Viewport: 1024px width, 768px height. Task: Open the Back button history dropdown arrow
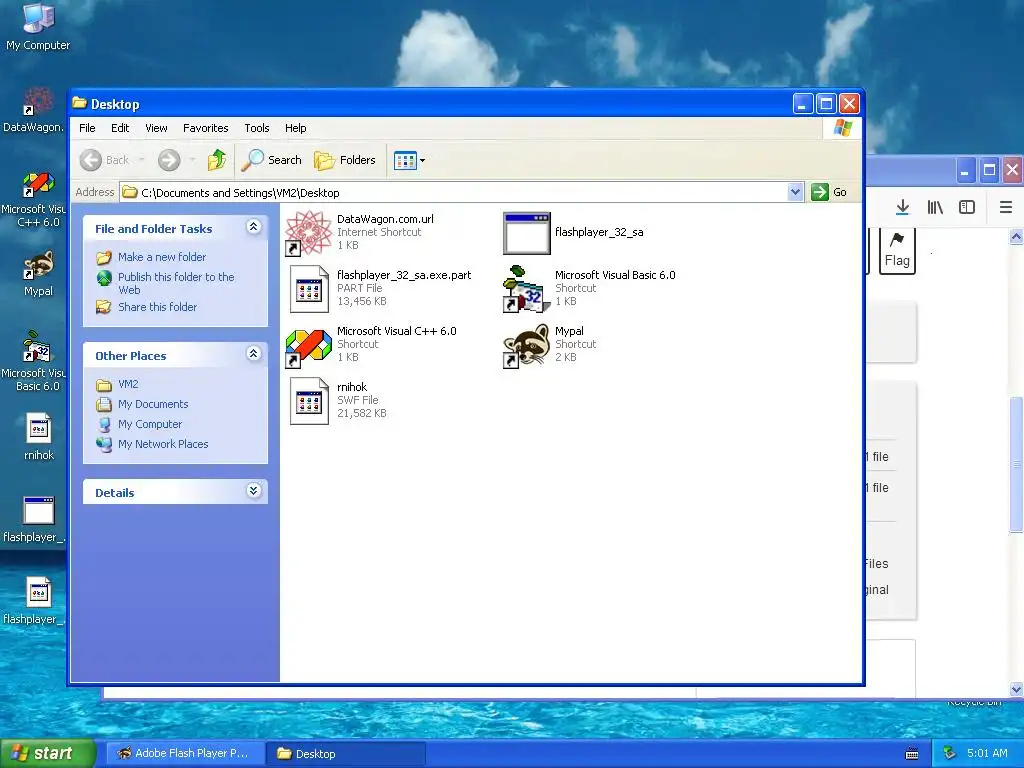click(141, 160)
